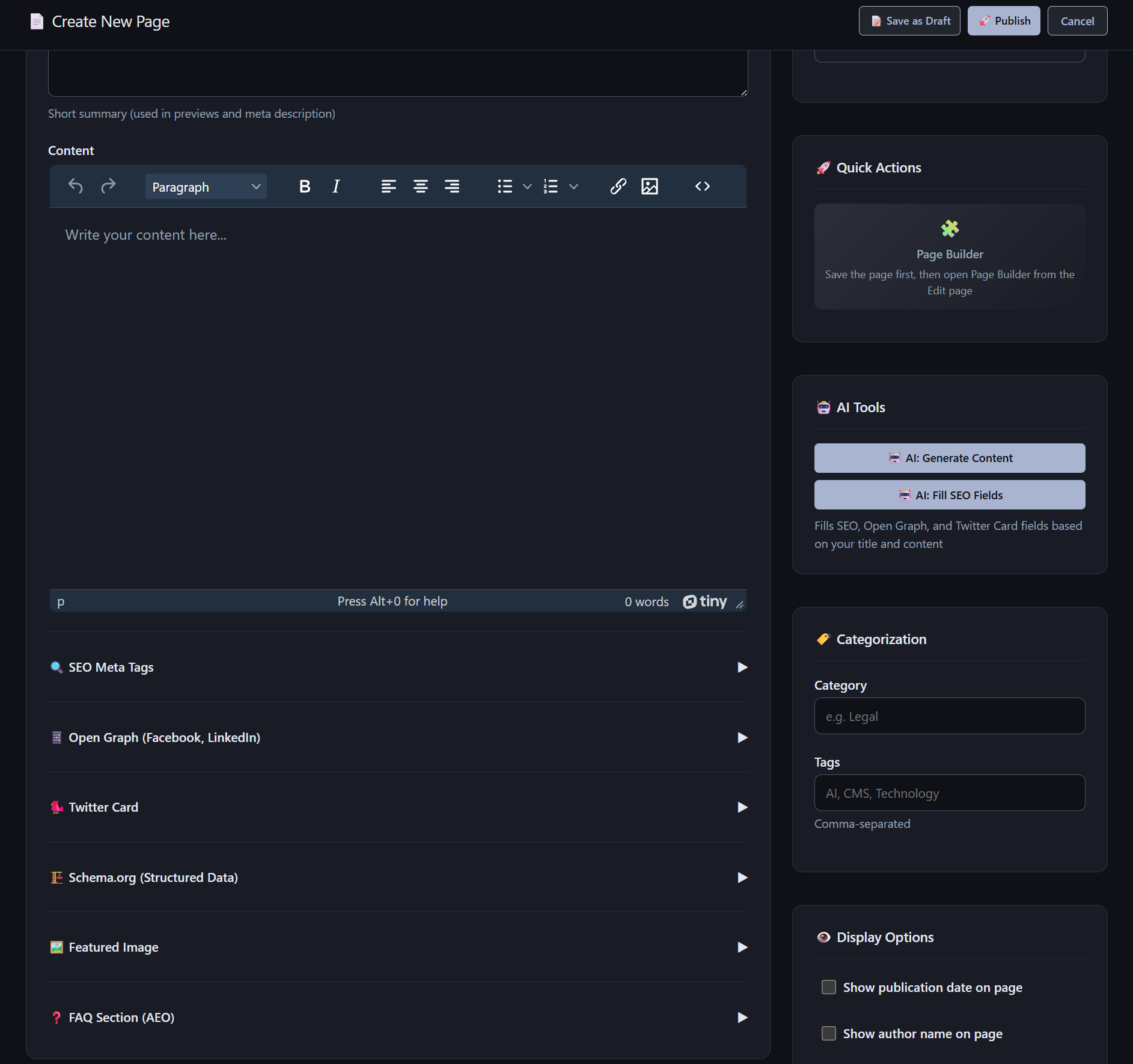This screenshot has width=1133, height=1064.
Task: Click the Page Builder puzzle icon
Action: (950, 228)
